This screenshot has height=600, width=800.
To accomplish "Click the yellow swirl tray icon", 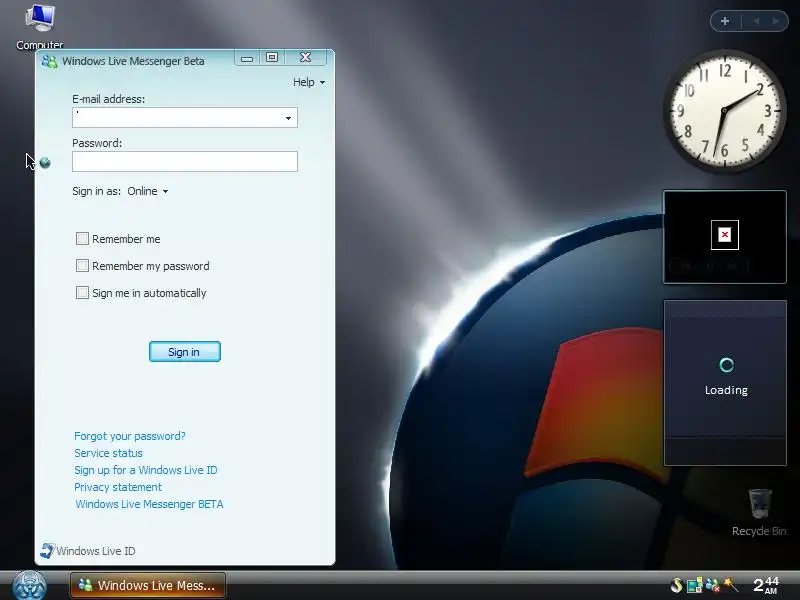I will click(677, 585).
